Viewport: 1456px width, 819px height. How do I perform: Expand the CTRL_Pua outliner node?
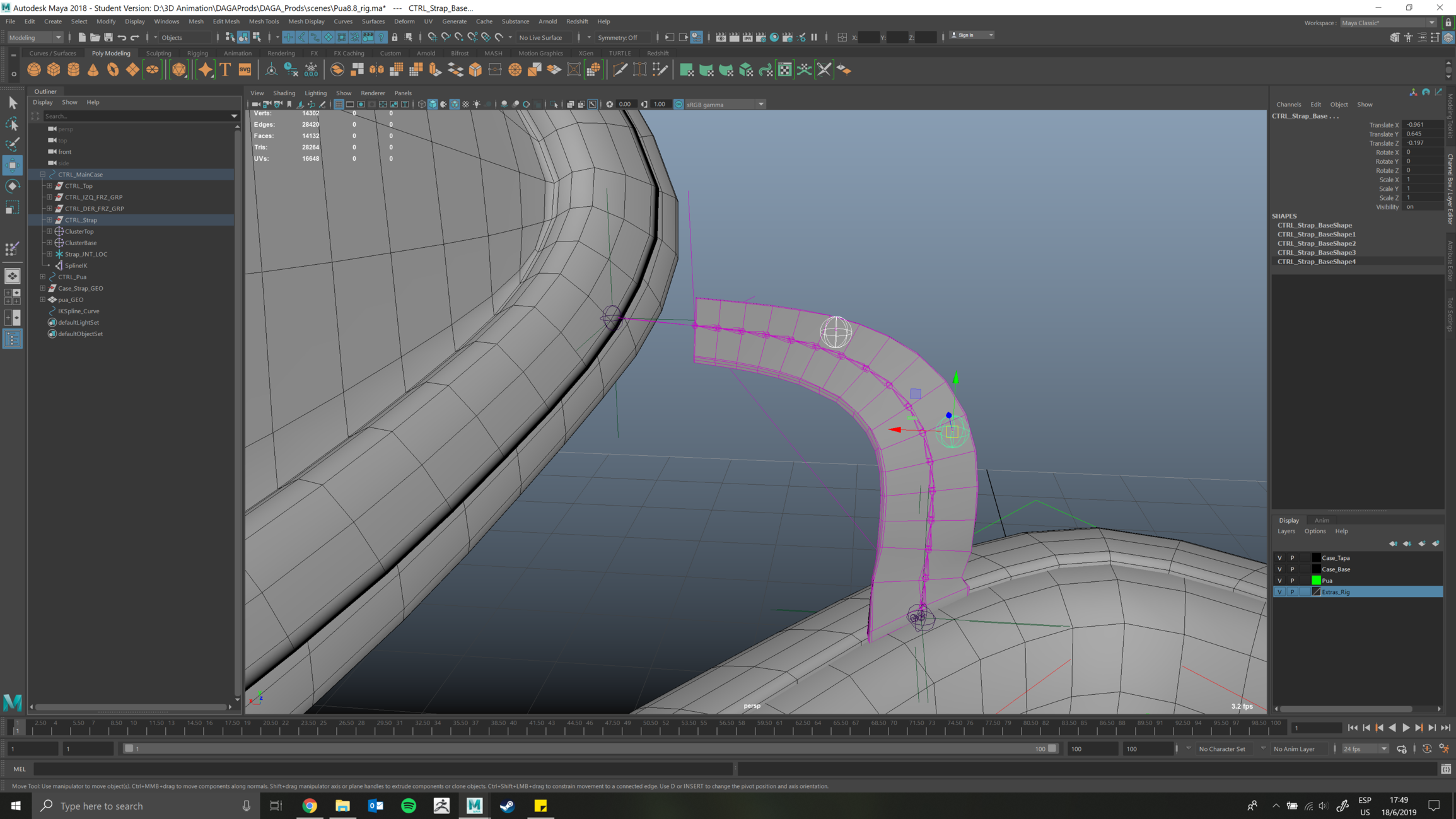tap(43, 276)
